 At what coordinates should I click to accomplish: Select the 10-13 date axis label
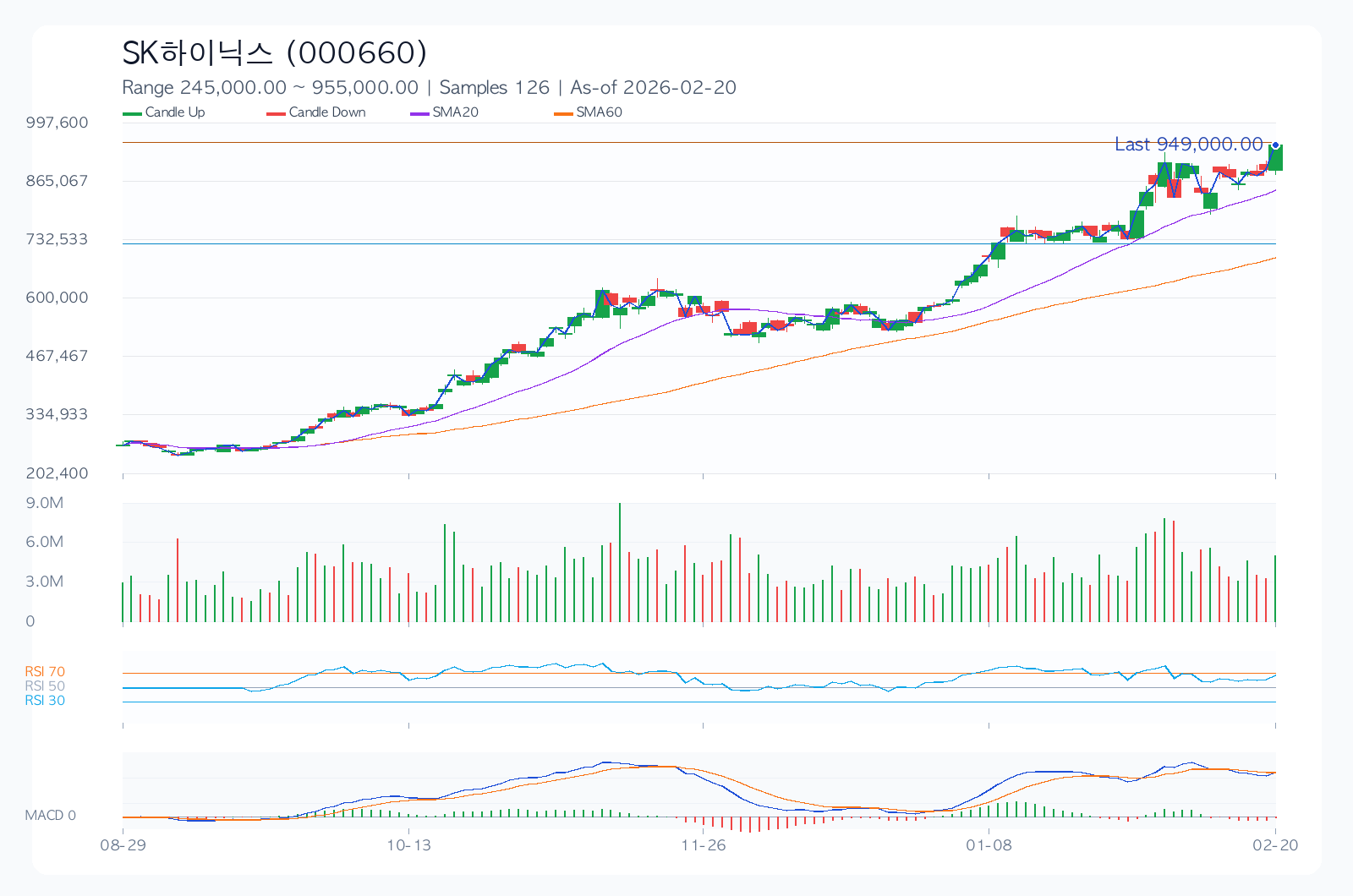coord(408,845)
